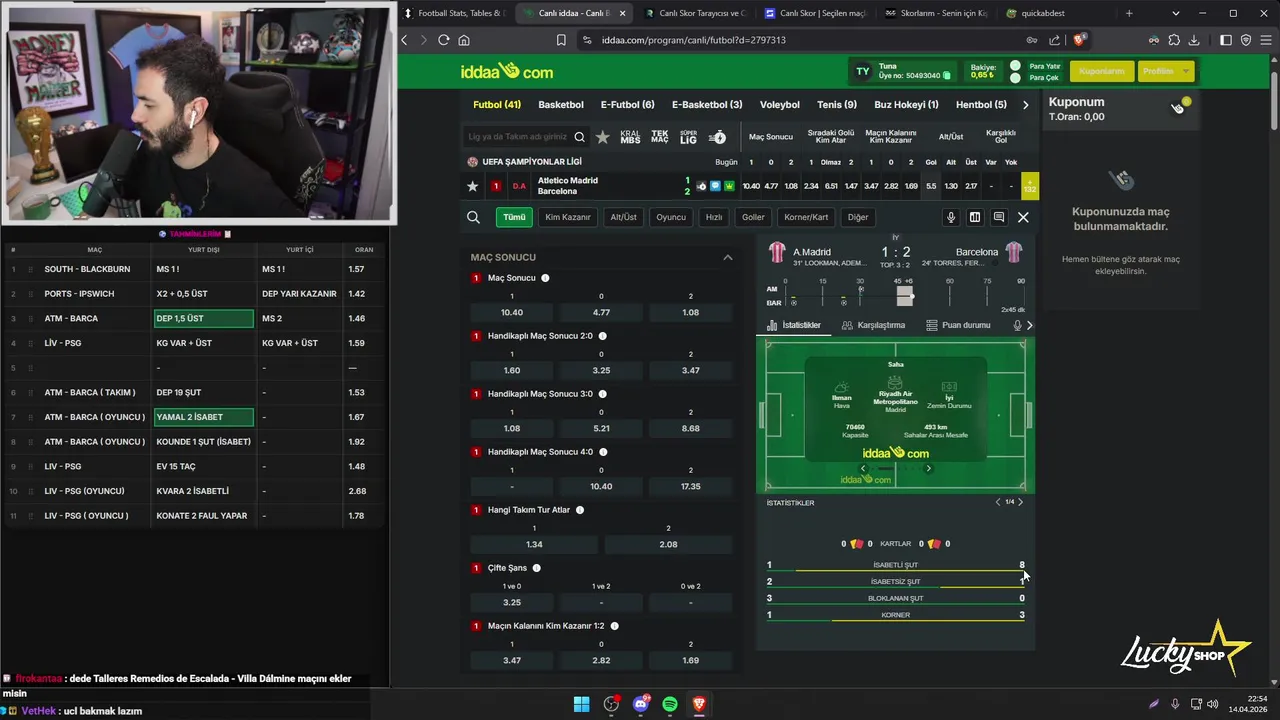The image size is (1280, 720).
Task: Bet Maç Sonucu odds 10.40
Action: tap(512, 312)
